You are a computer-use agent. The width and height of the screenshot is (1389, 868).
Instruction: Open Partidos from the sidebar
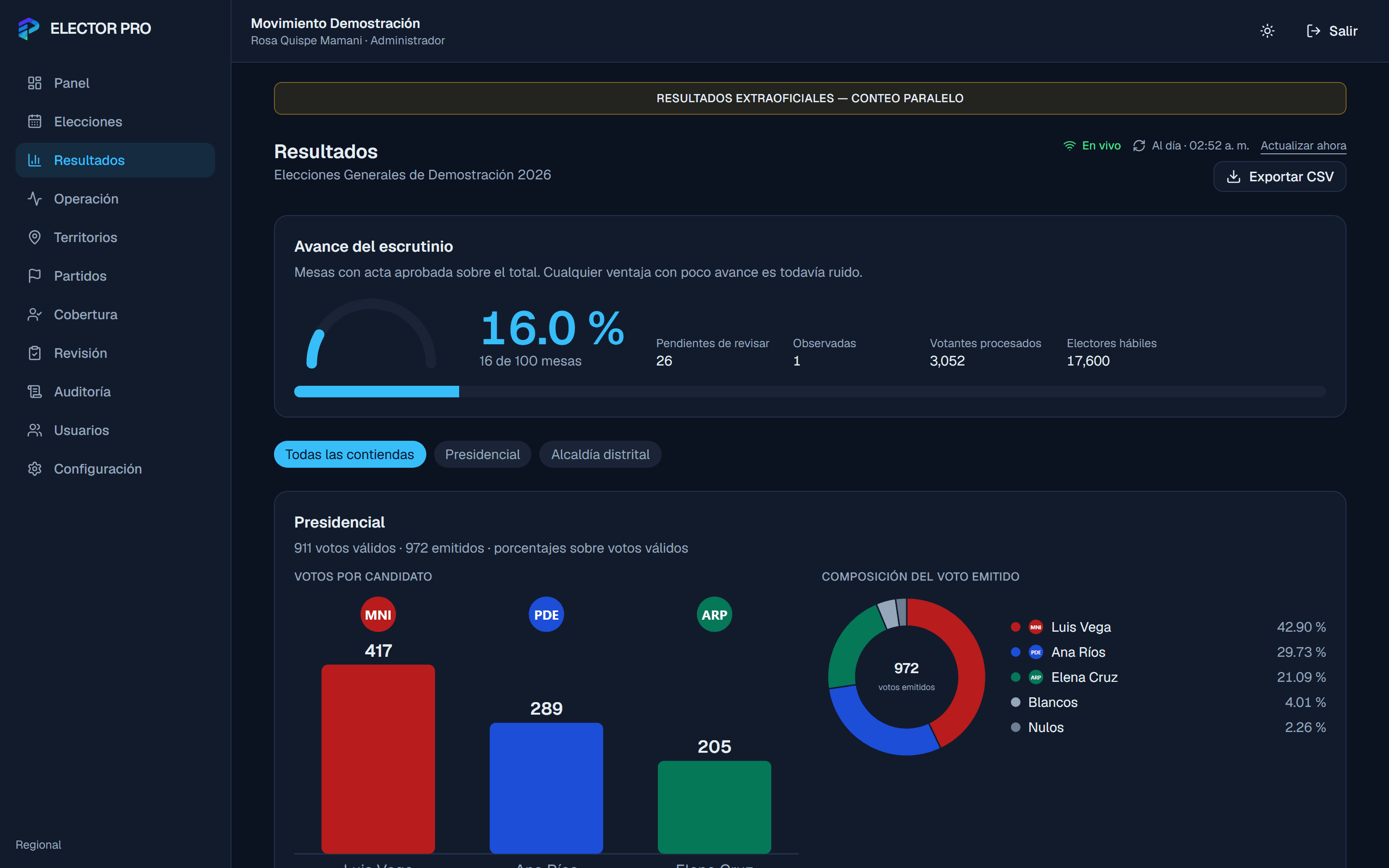click(115, 275)
